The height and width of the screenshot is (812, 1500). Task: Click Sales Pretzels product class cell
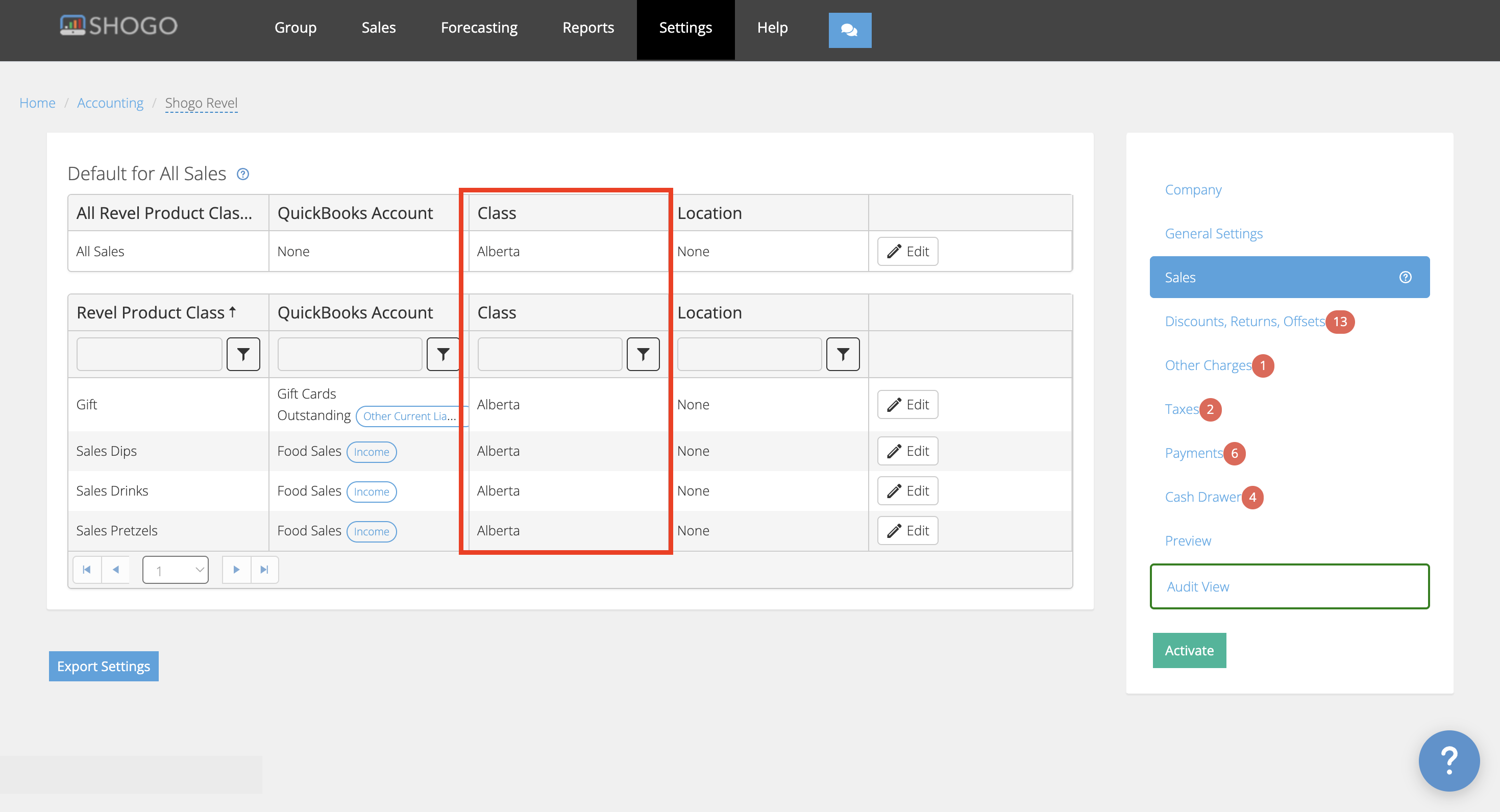tap(168, 531)
